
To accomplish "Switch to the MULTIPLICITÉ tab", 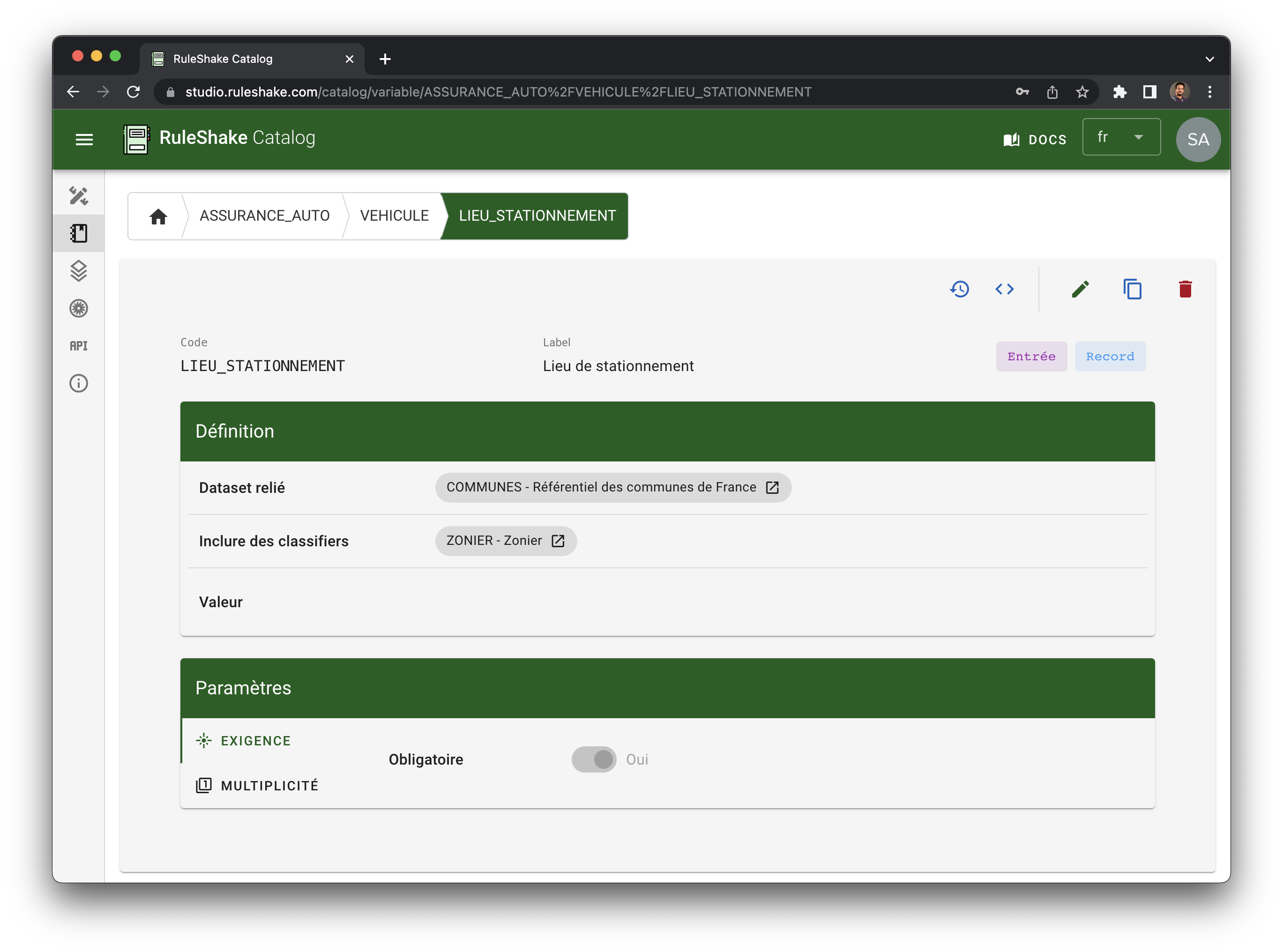I will [269, 786].
